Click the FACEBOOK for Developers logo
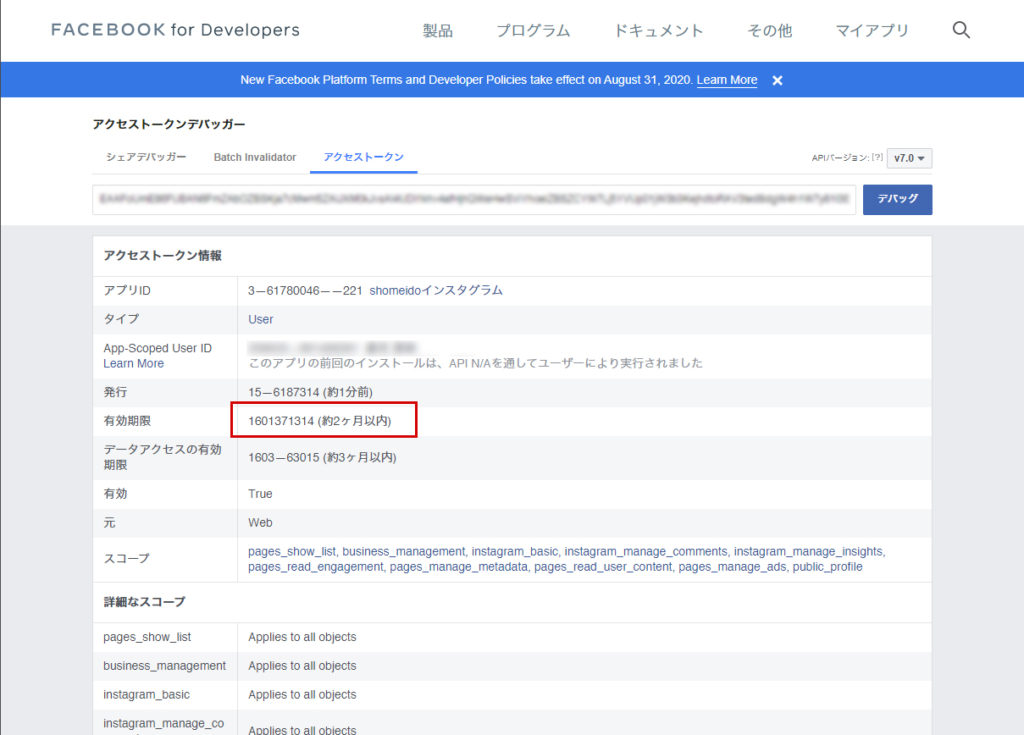 [x=175, y=30]
